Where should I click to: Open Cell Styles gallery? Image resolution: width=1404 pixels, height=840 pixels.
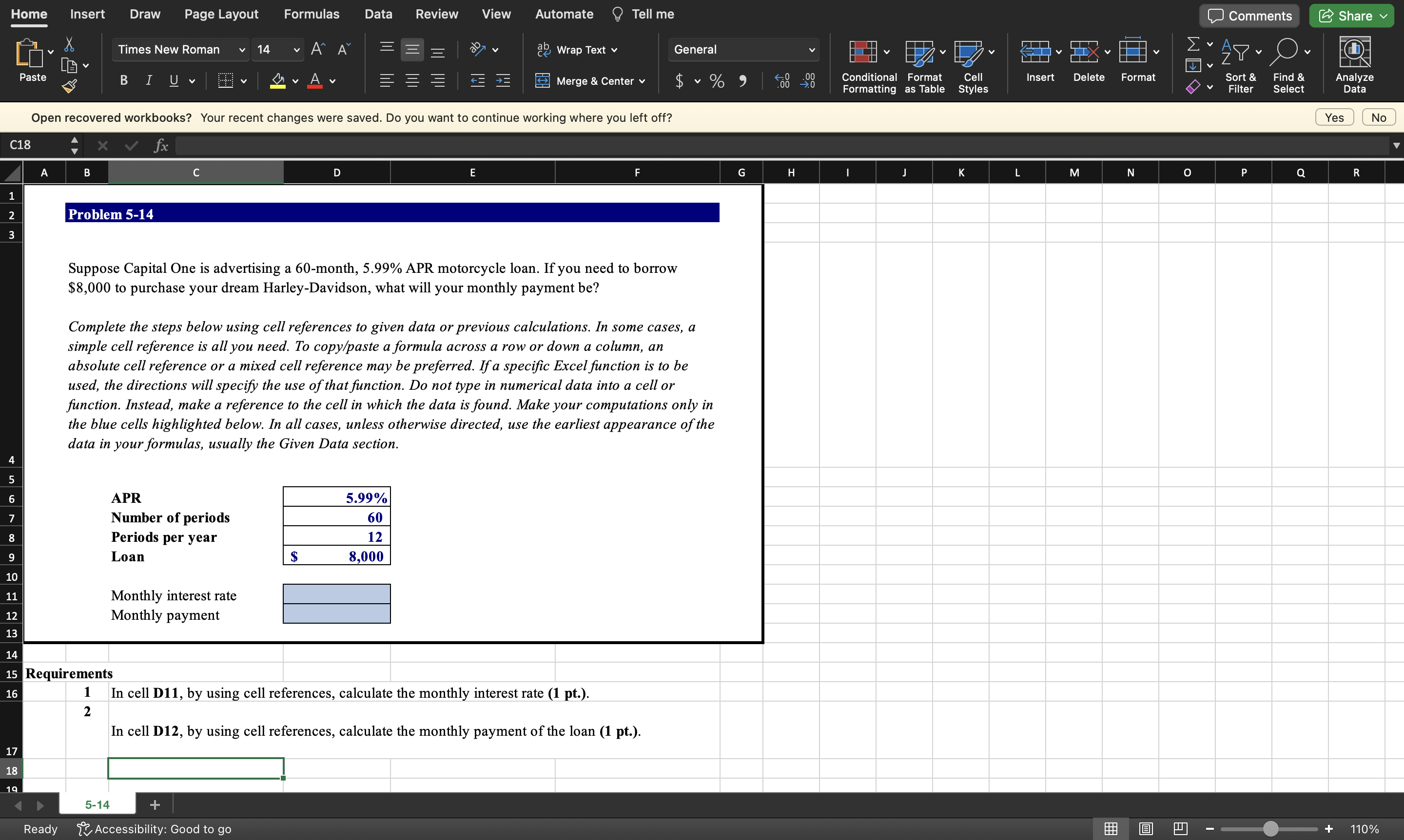(x=973, y=65)
